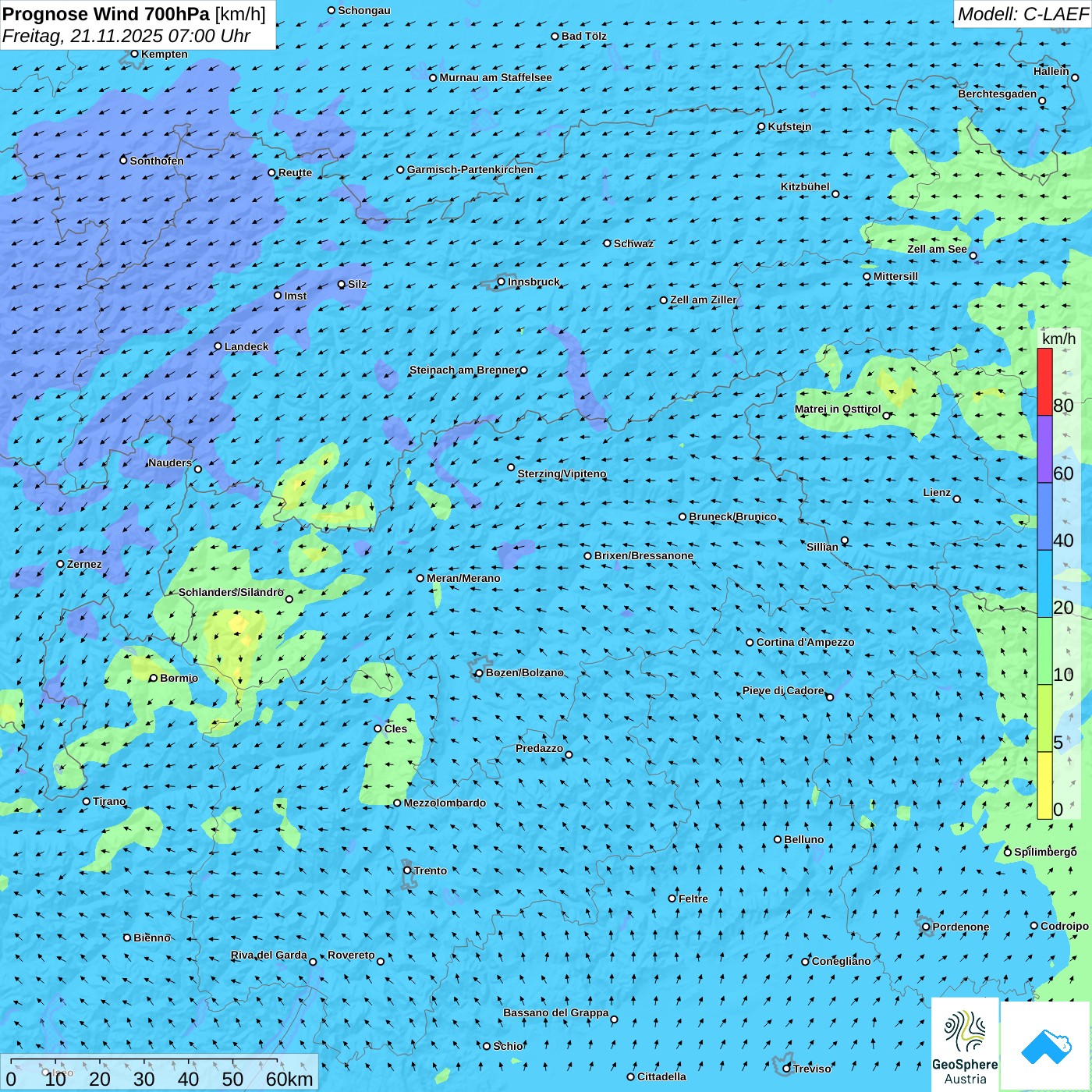The width and height of the screenshot is (1092, 1092).
Task: Click the Belluno label
Action: tap(803, 839)
